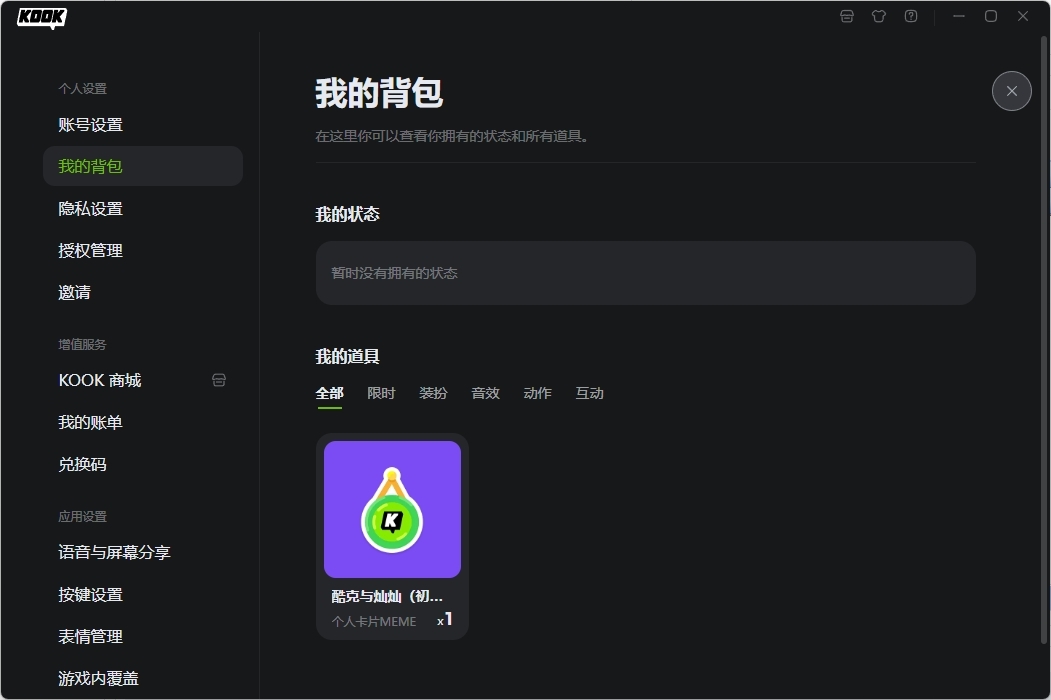Open the 邀请 page
This screenshot has height=700, width=1051.
pyautogui.click(x=75, y=292)
